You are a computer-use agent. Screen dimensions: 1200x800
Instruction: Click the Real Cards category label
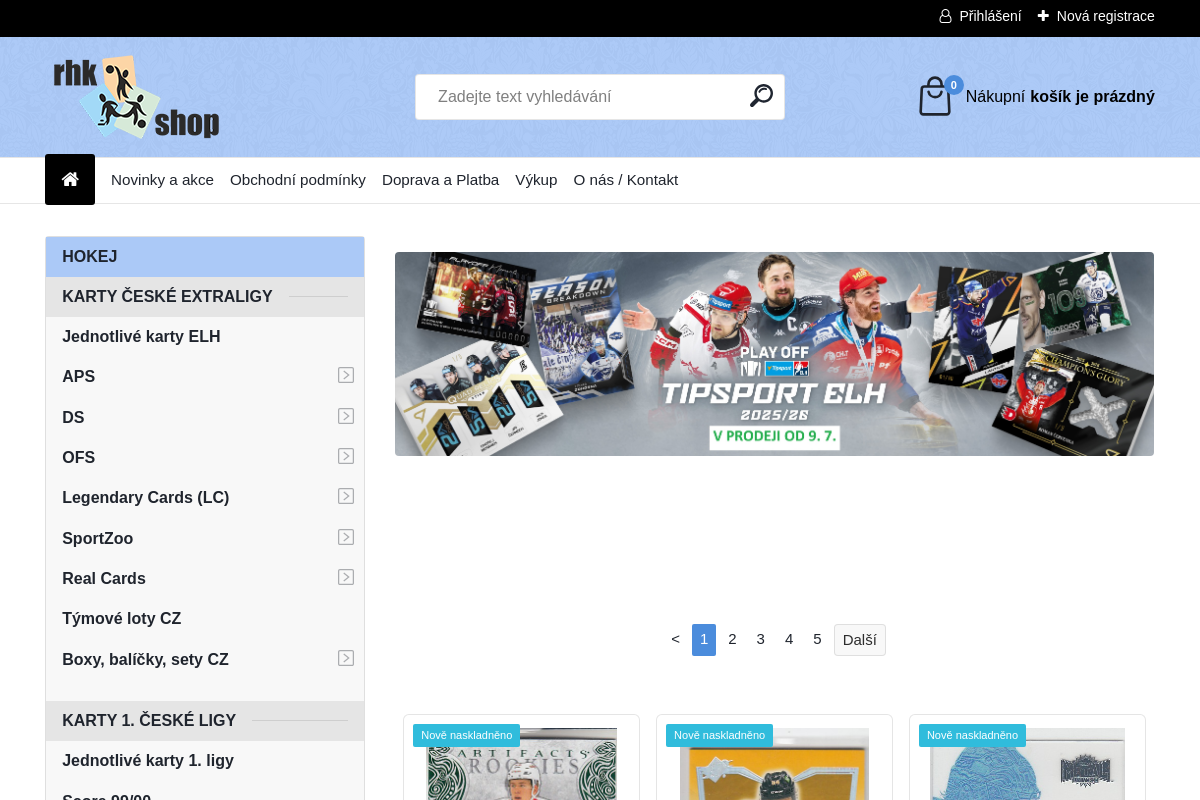[104, 579]
